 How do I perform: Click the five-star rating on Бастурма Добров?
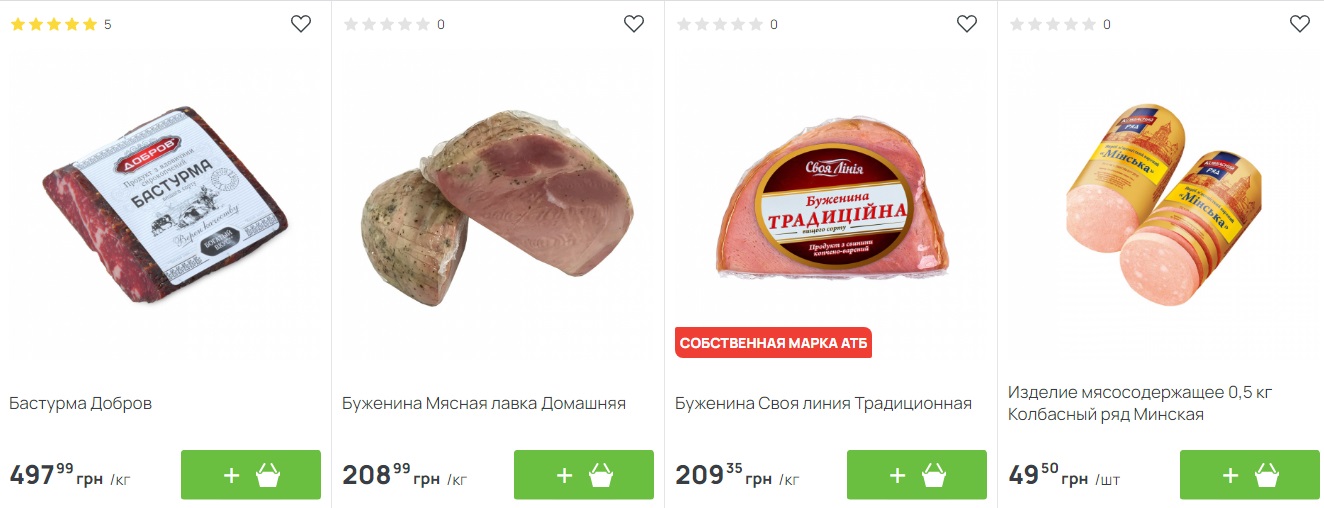pyautogui.click(x=54, y=25)
